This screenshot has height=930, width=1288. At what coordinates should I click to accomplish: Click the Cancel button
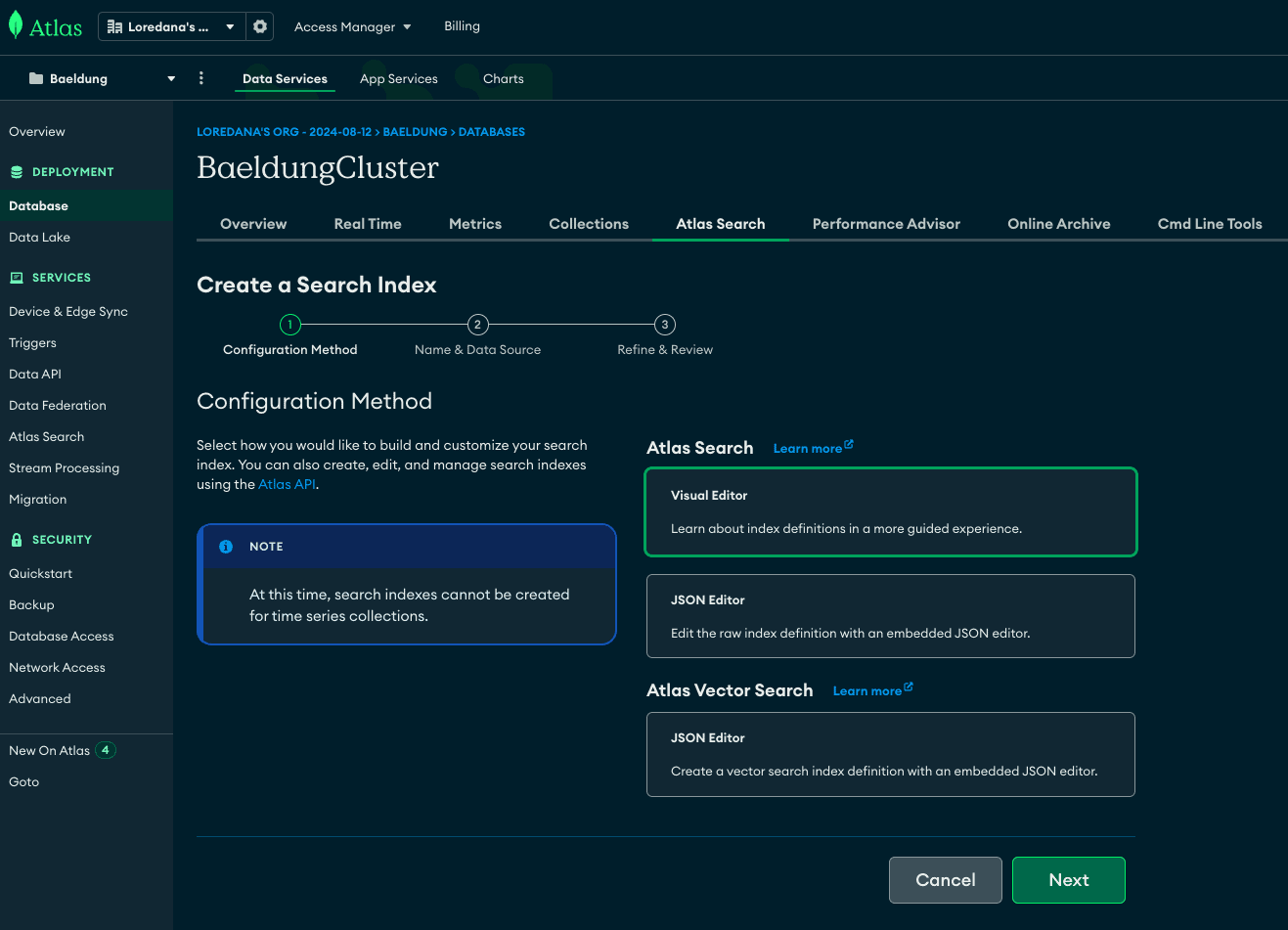946,880
